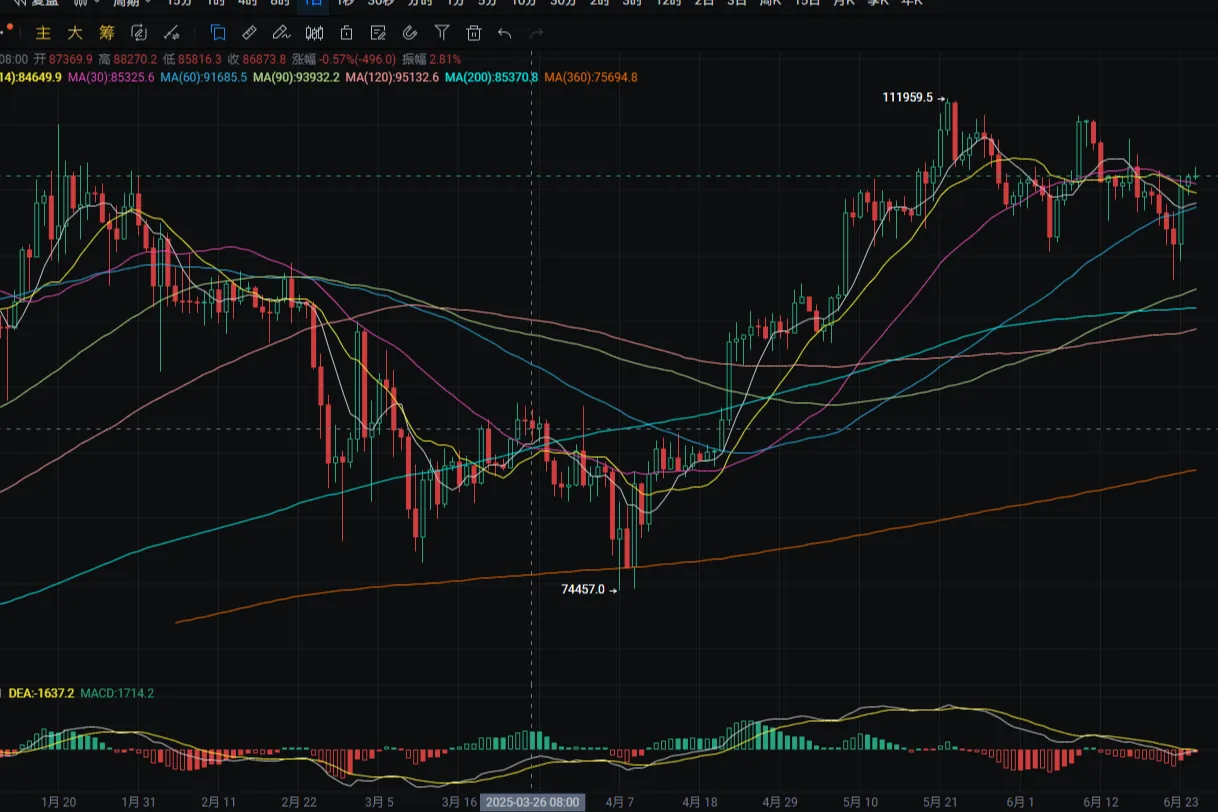The width and height of the screenshot is (1218, 812).
Task: Click the 大 big-order button
Action: coord(75,33)
